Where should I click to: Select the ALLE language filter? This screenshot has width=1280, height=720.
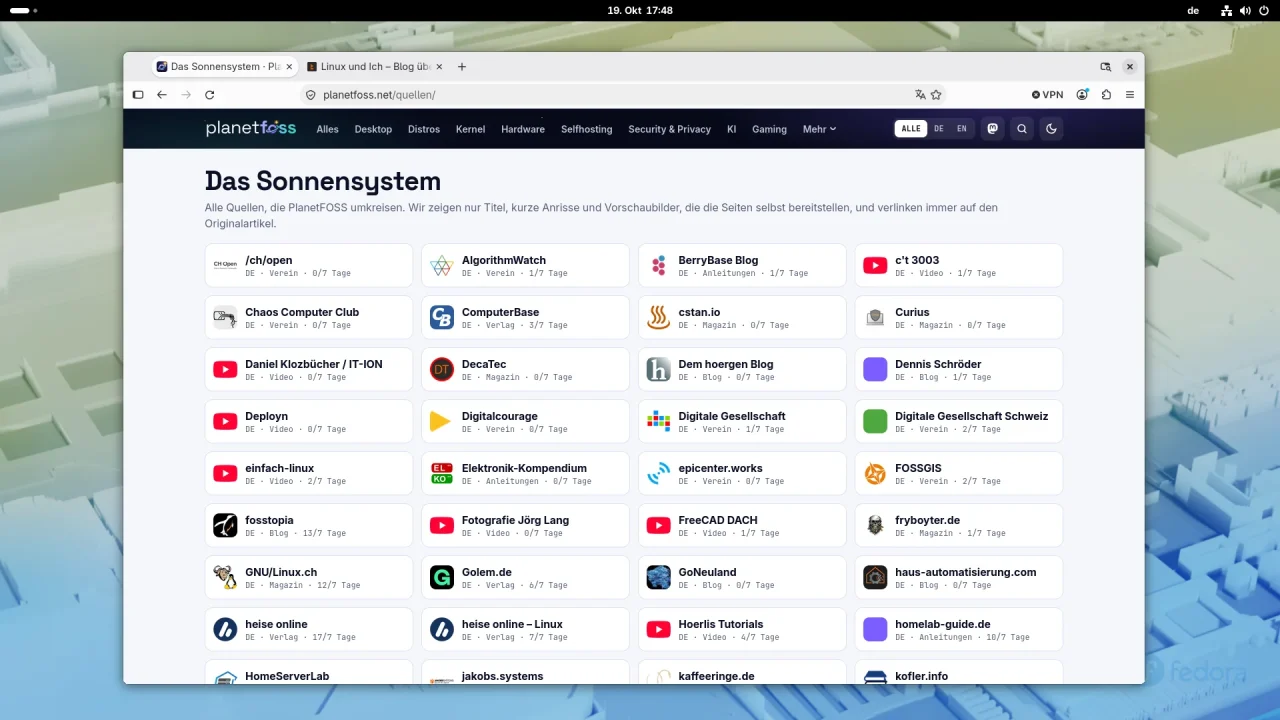[911, 129]
